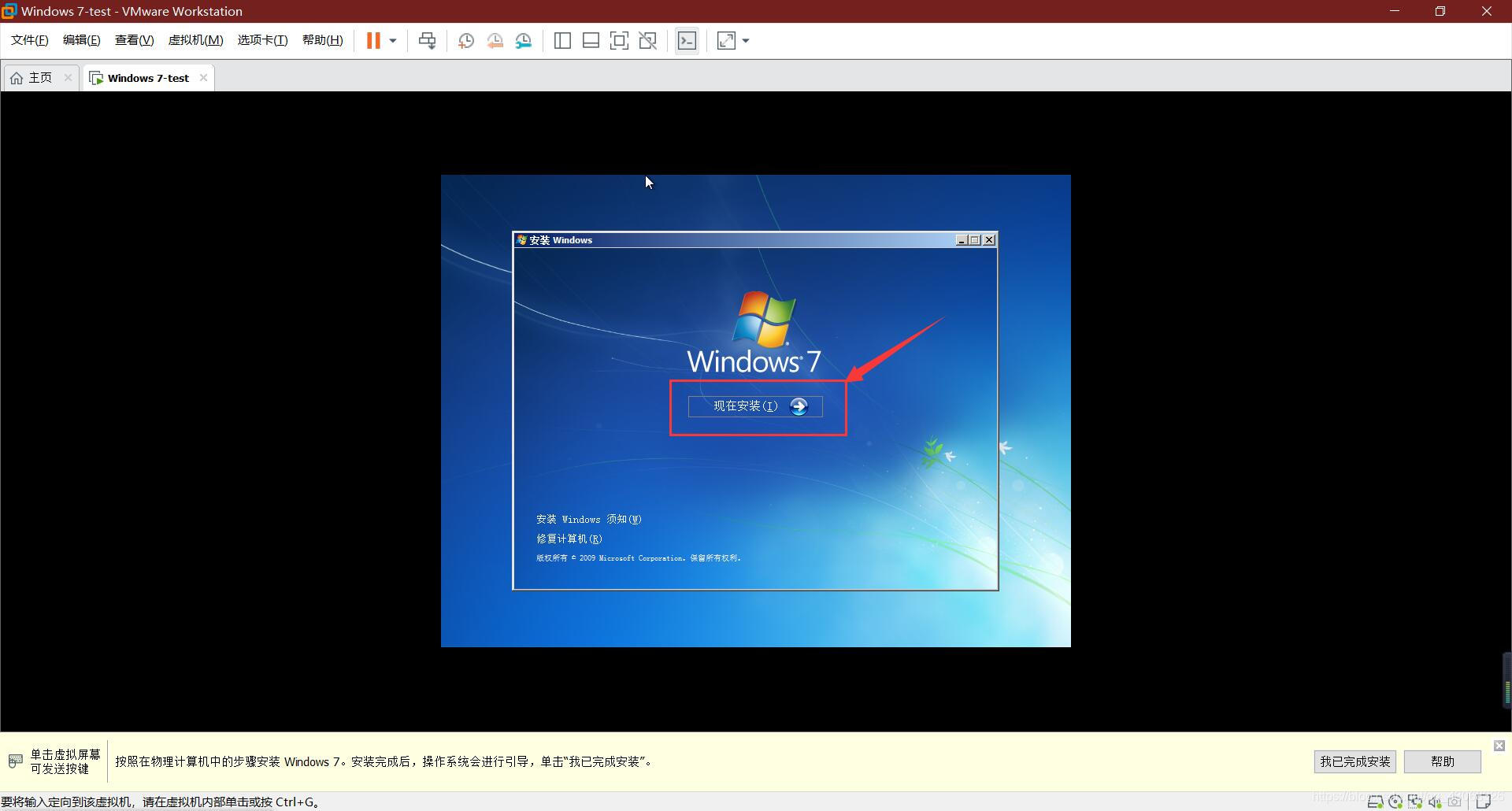Click the sound card status icon

(1435, 802)
